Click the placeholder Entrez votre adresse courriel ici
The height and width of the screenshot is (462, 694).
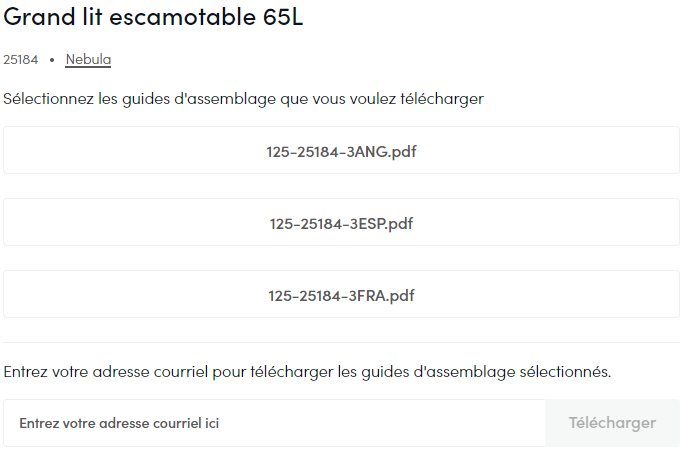pos(119,423)
